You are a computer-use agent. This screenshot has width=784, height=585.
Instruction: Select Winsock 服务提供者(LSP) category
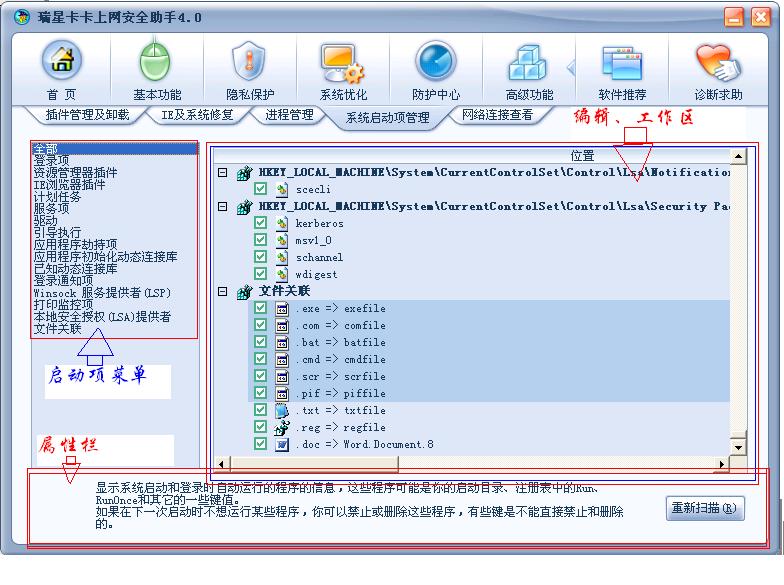click(x=102, y=292)
